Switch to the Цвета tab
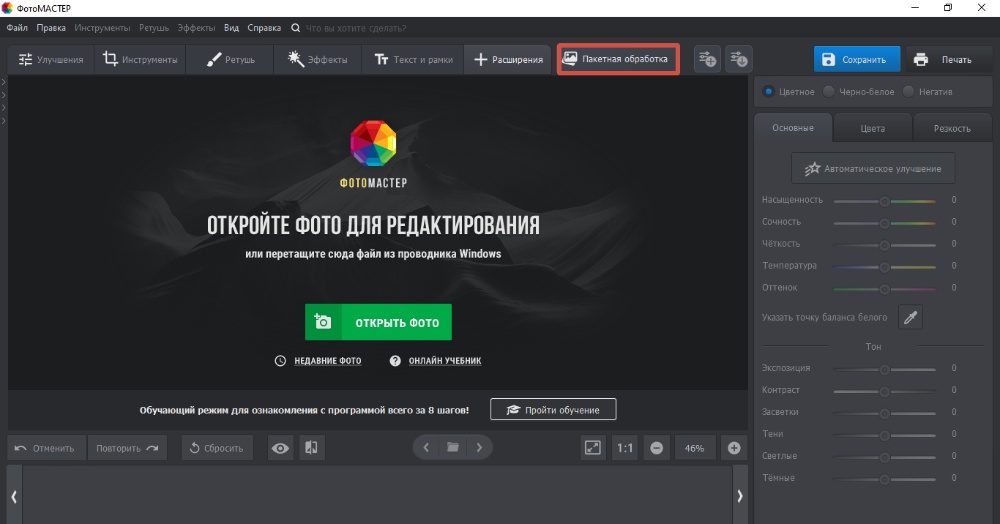 coord(872,128)
